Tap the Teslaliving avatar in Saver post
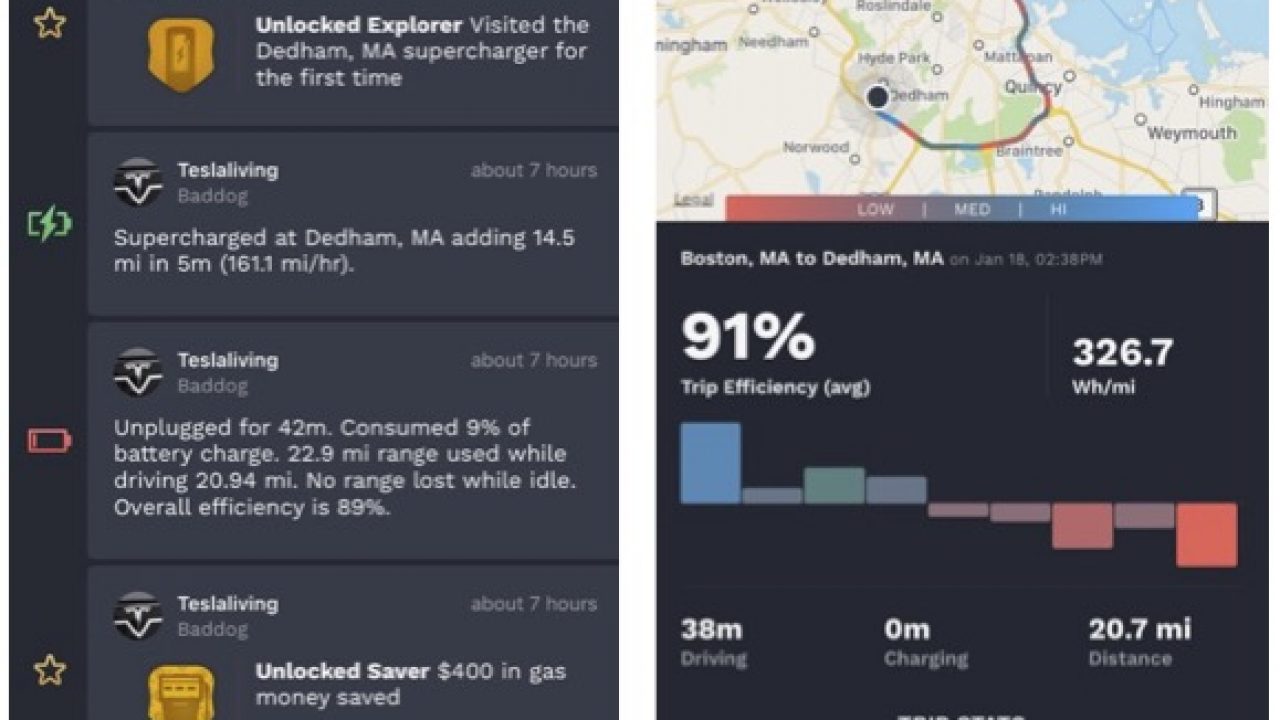 tap(138, 616)
